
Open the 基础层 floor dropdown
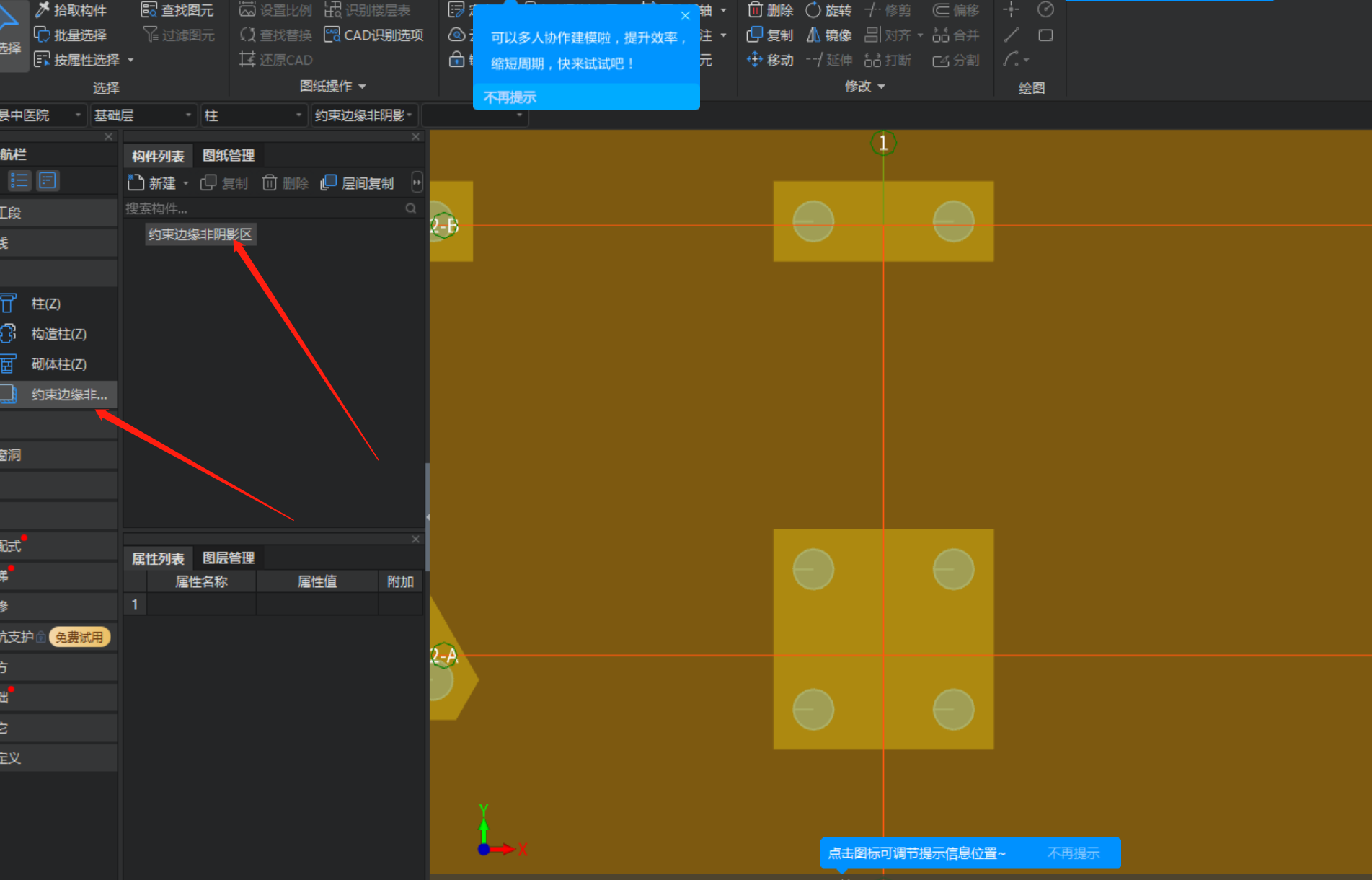tap(143, 115)
